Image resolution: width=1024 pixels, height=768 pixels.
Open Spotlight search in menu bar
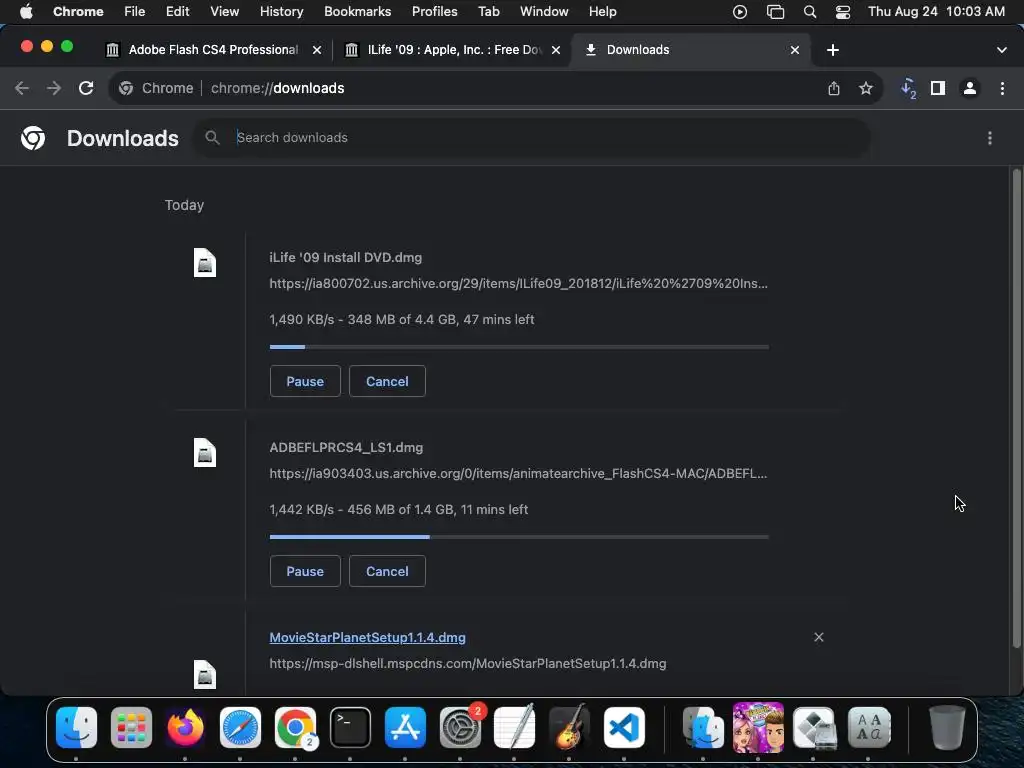(x=810, y=12)
